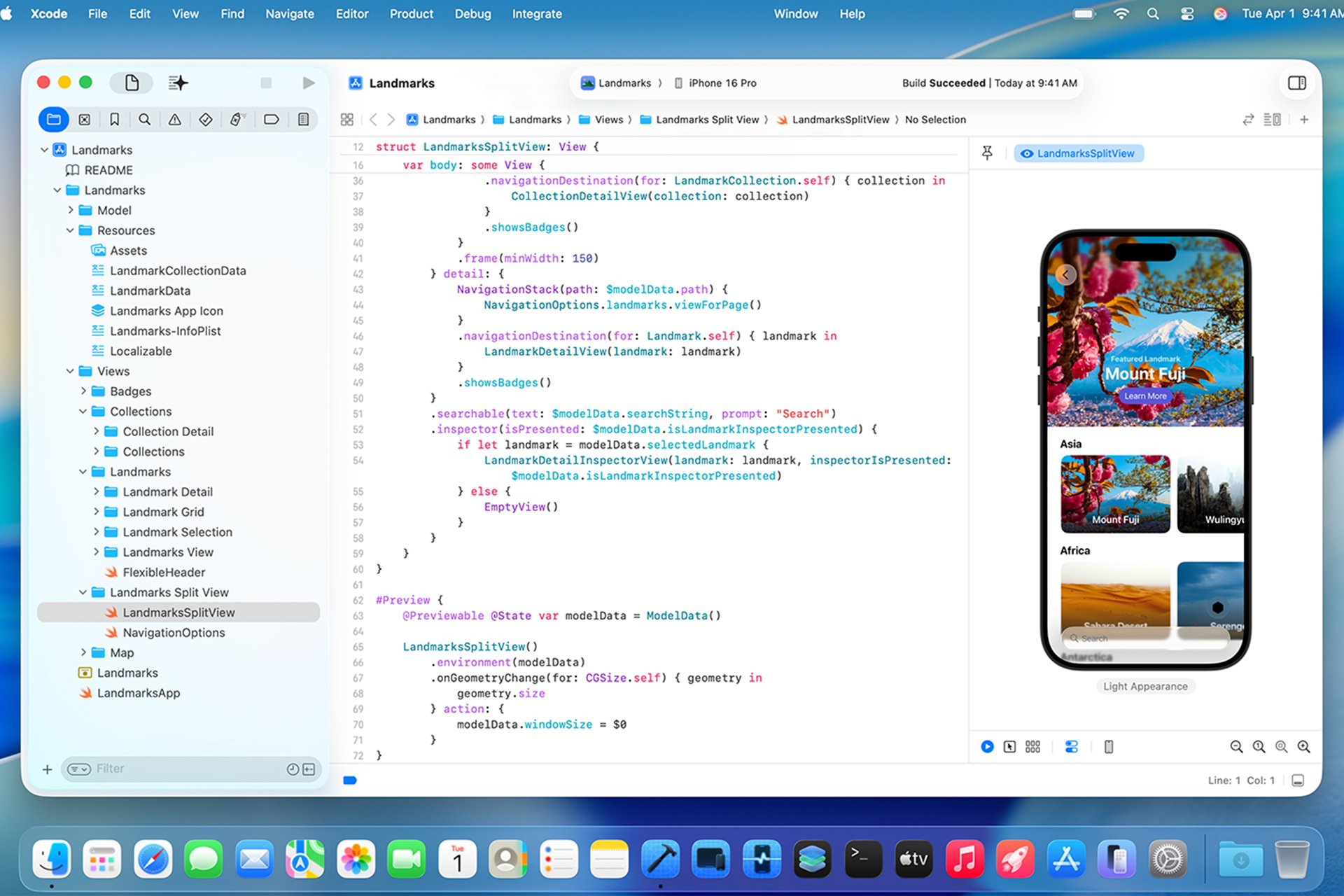Open the editor options lines icon

coord(1272,120)
